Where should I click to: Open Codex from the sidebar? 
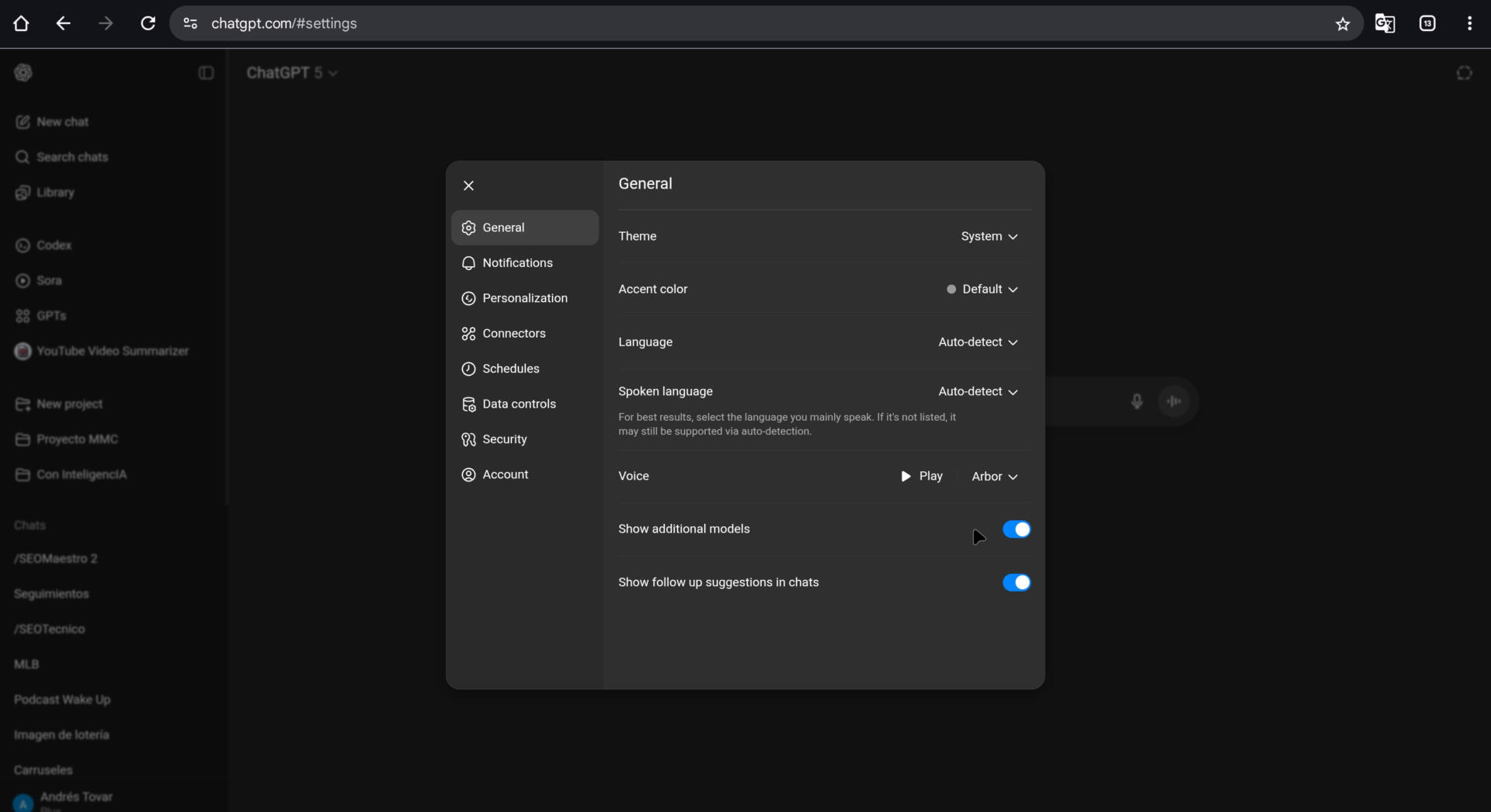click(x=114, y=245)
